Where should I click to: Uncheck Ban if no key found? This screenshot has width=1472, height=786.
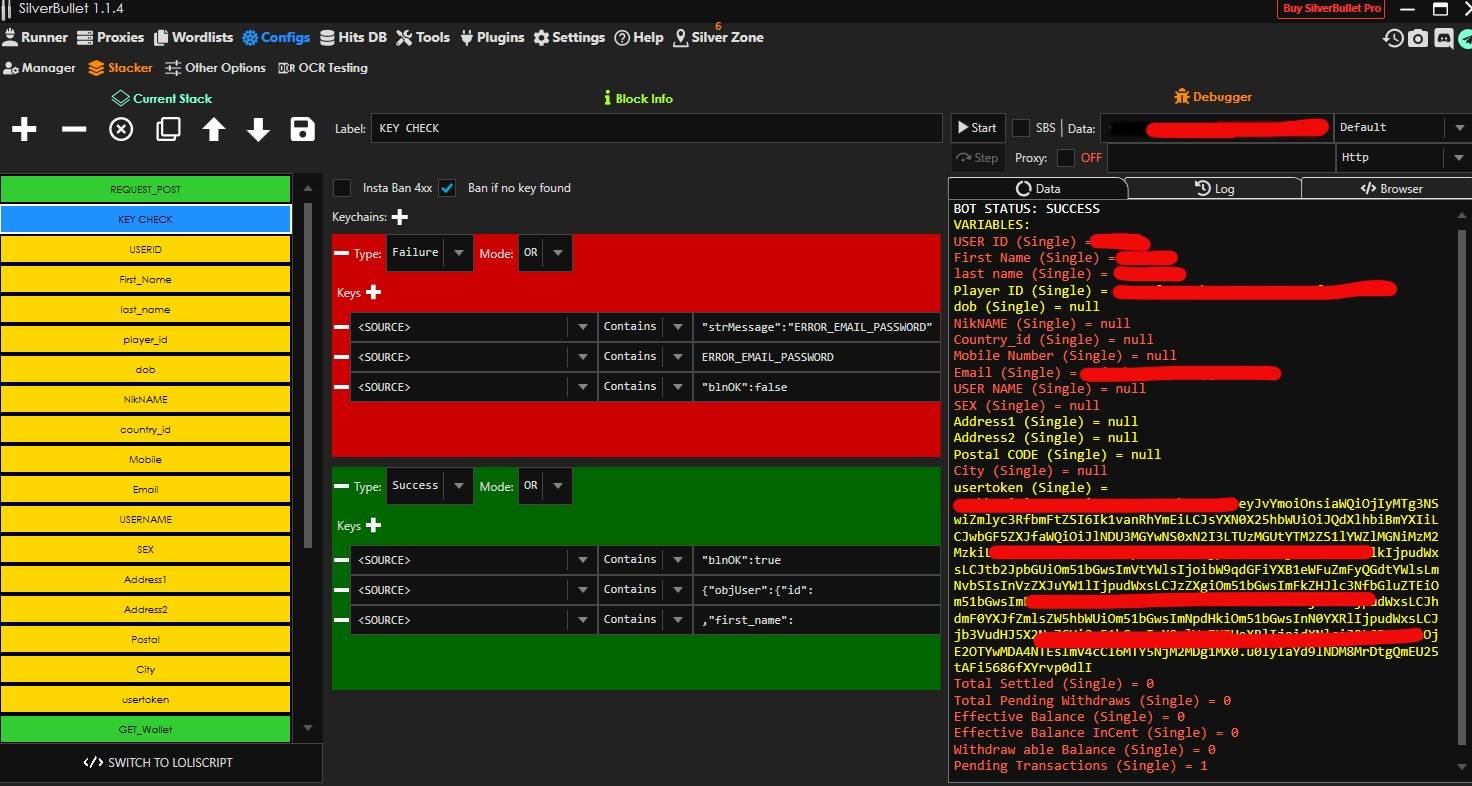[447, 188]
